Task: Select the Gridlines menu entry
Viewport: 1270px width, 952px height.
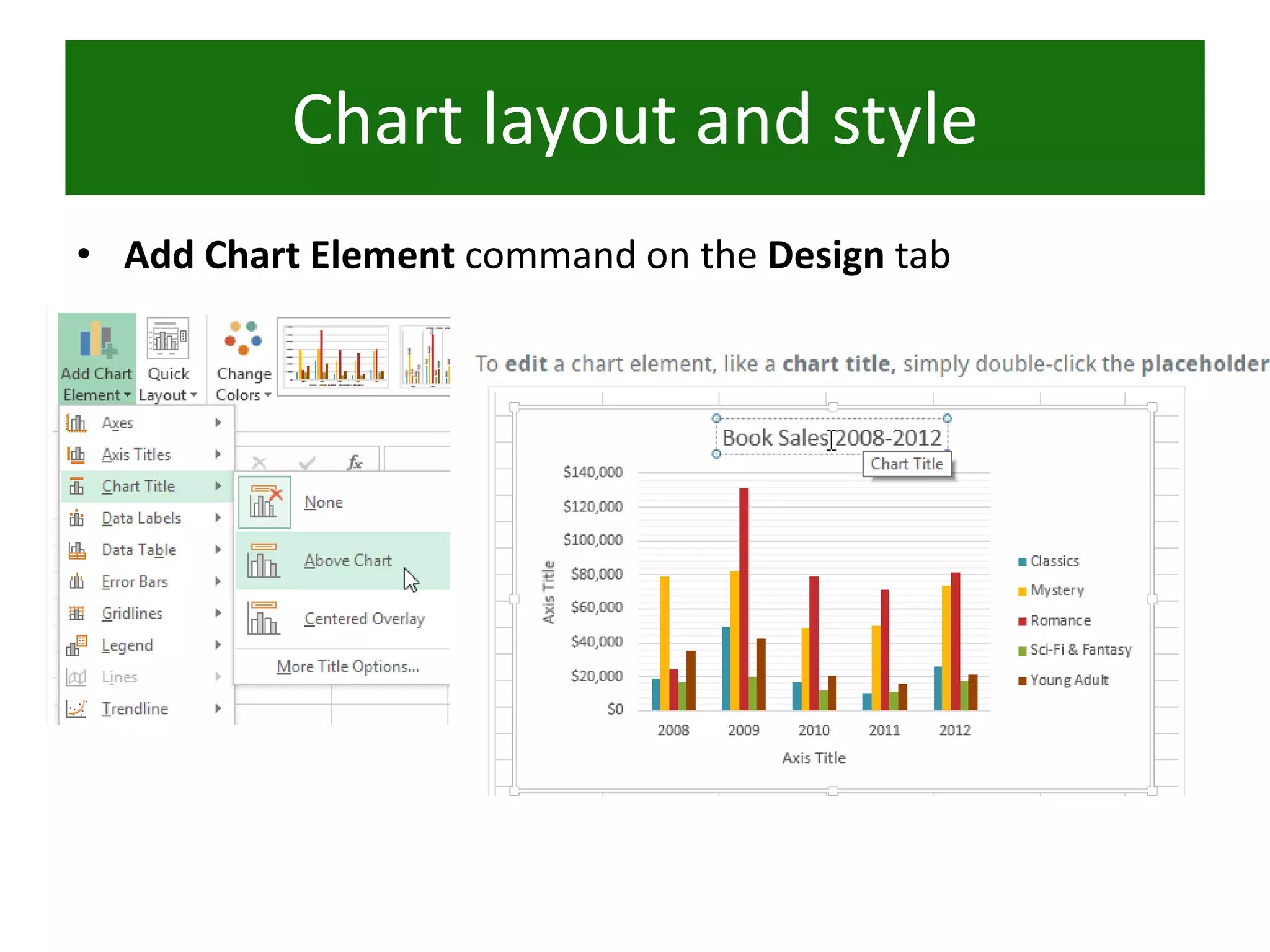Action: point(132,614)
